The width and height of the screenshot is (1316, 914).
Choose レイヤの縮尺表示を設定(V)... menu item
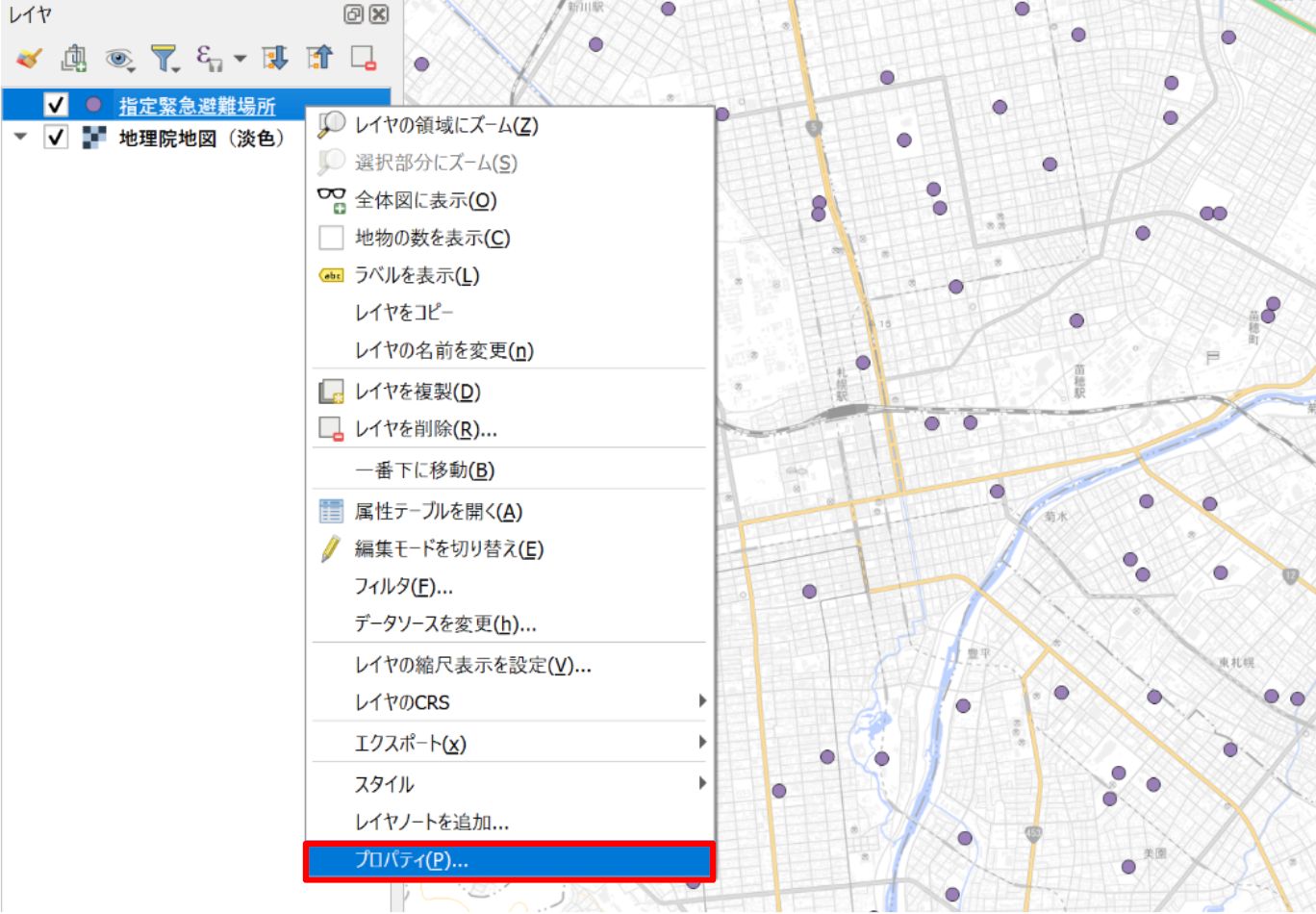(510, 666)
